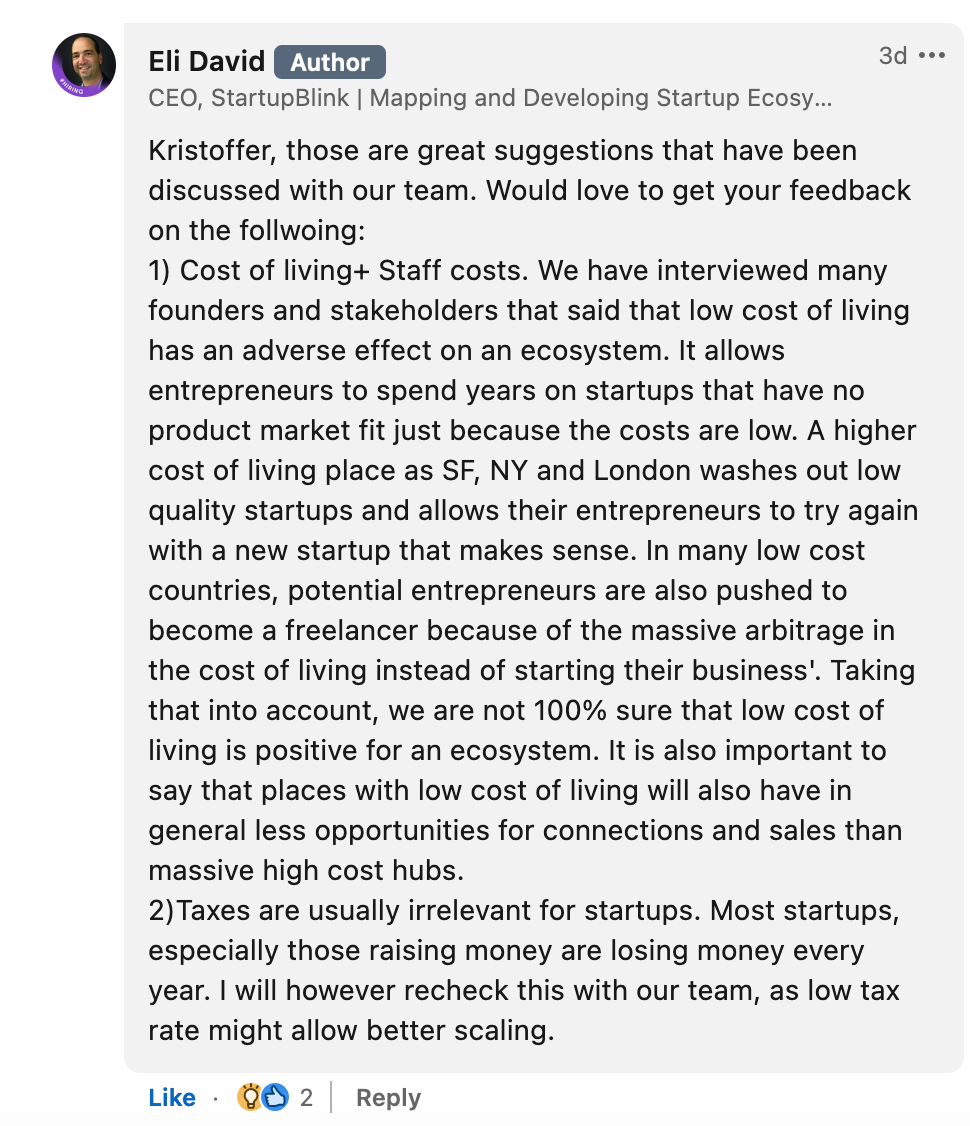The height and width of the screenshot is (1126, 970).
Task: Click the comment body text
Action: (532, 590)
